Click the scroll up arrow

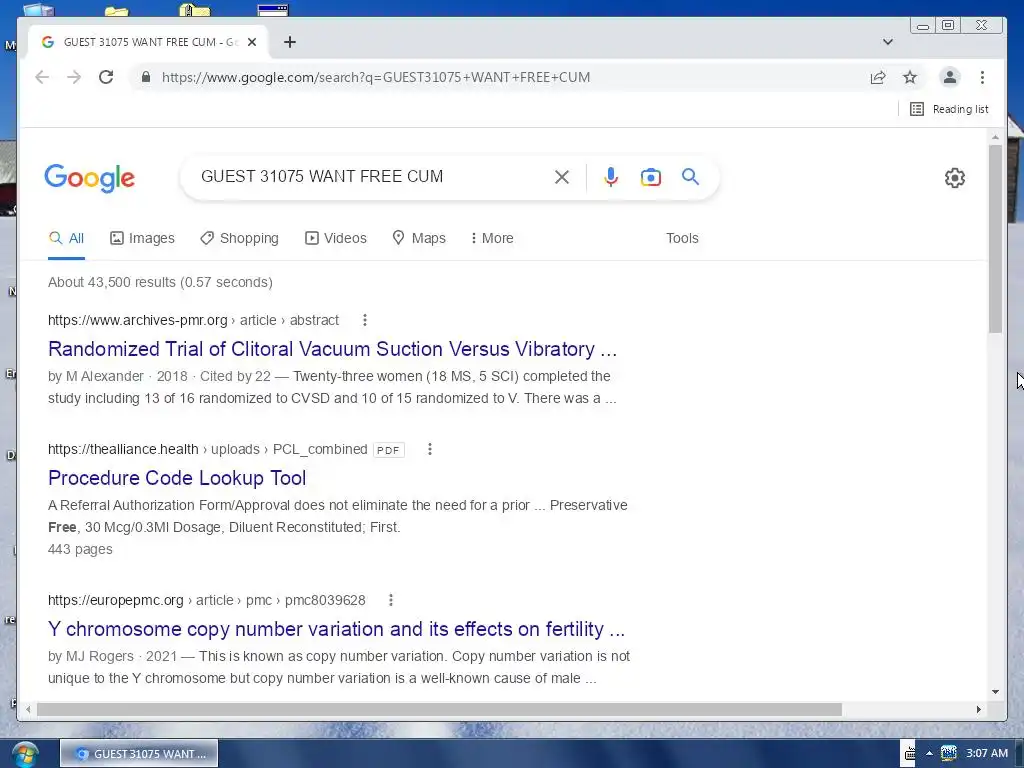coord(995,137)
